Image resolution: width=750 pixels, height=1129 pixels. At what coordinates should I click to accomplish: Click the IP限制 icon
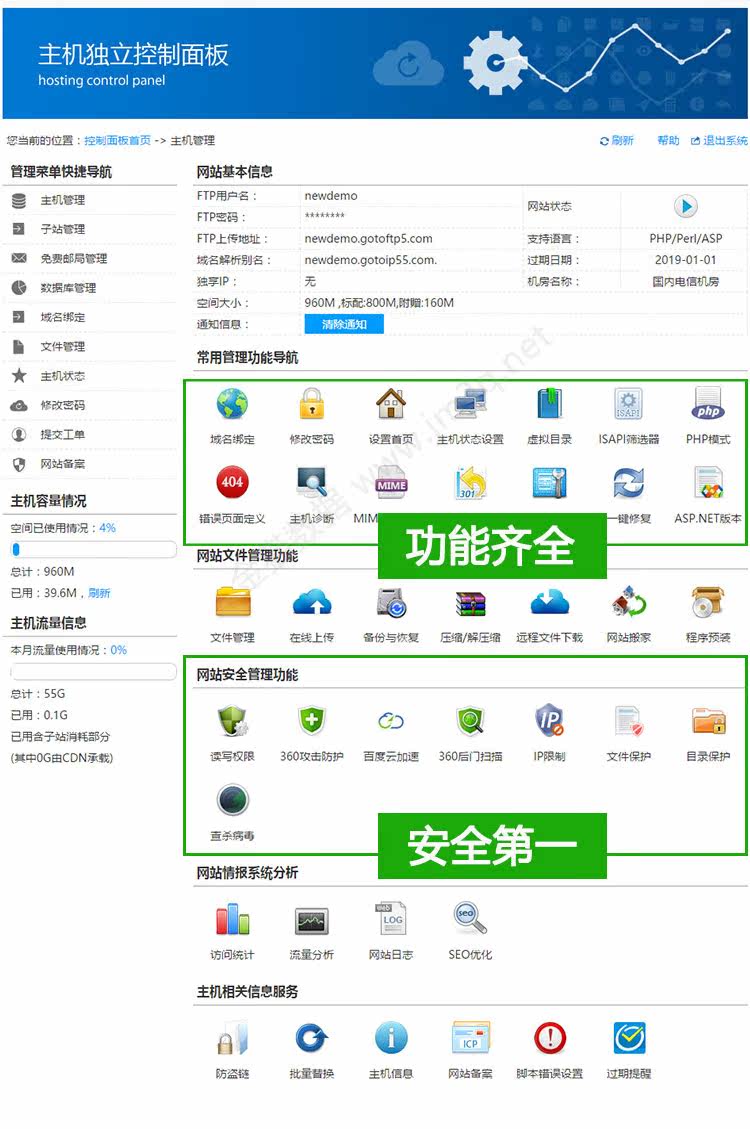coord(550,720)
